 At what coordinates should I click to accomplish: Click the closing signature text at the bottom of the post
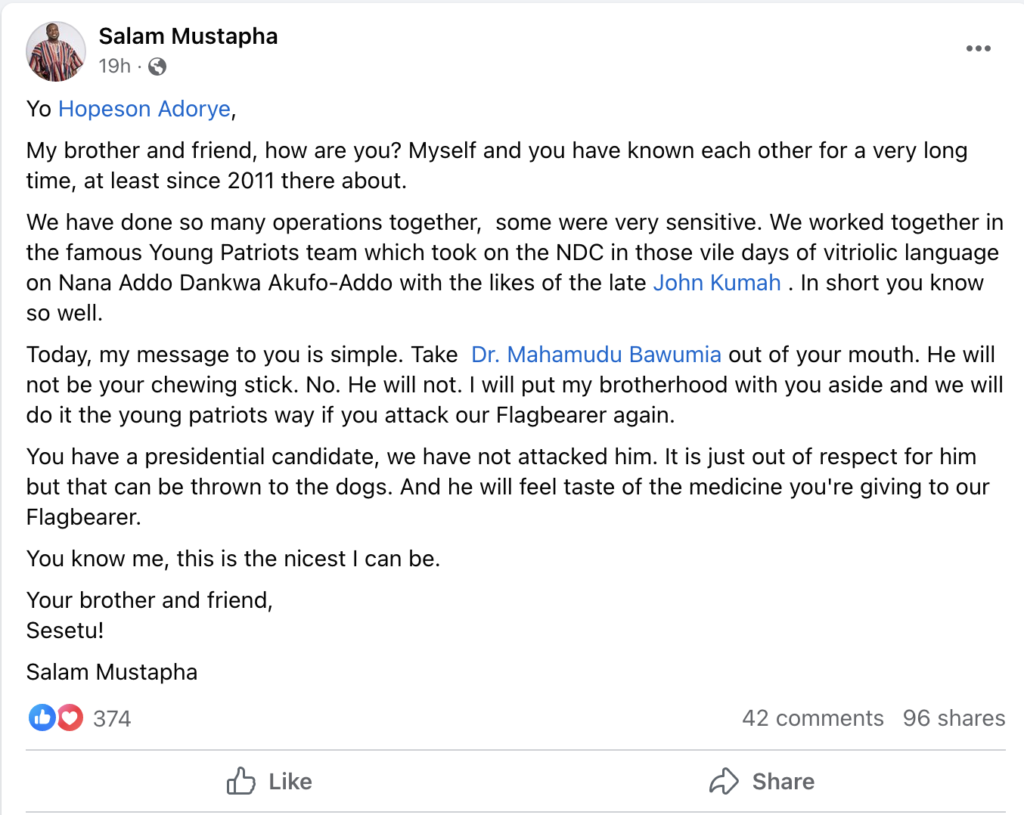coord(112,672)
